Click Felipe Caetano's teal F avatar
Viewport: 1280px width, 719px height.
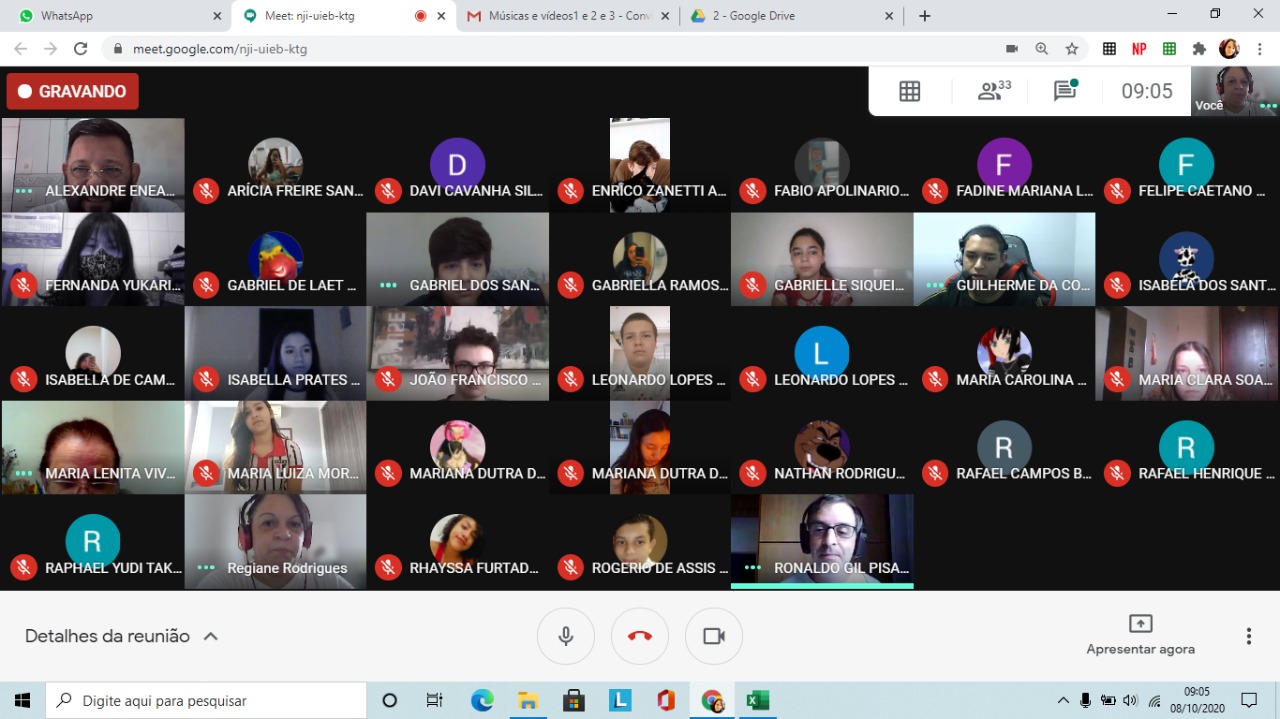pos(1186,165)
